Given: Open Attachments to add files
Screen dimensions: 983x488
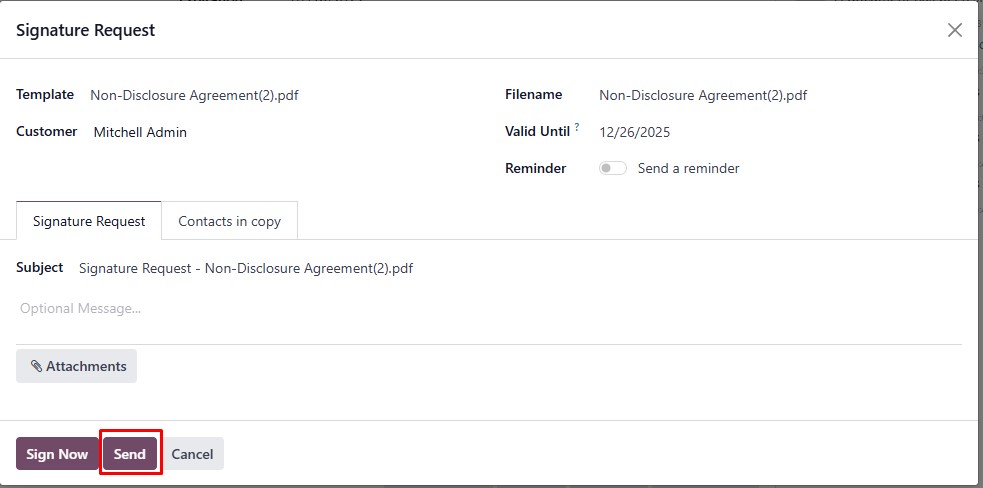Looking at the screenshot, I should click(76, 366).
